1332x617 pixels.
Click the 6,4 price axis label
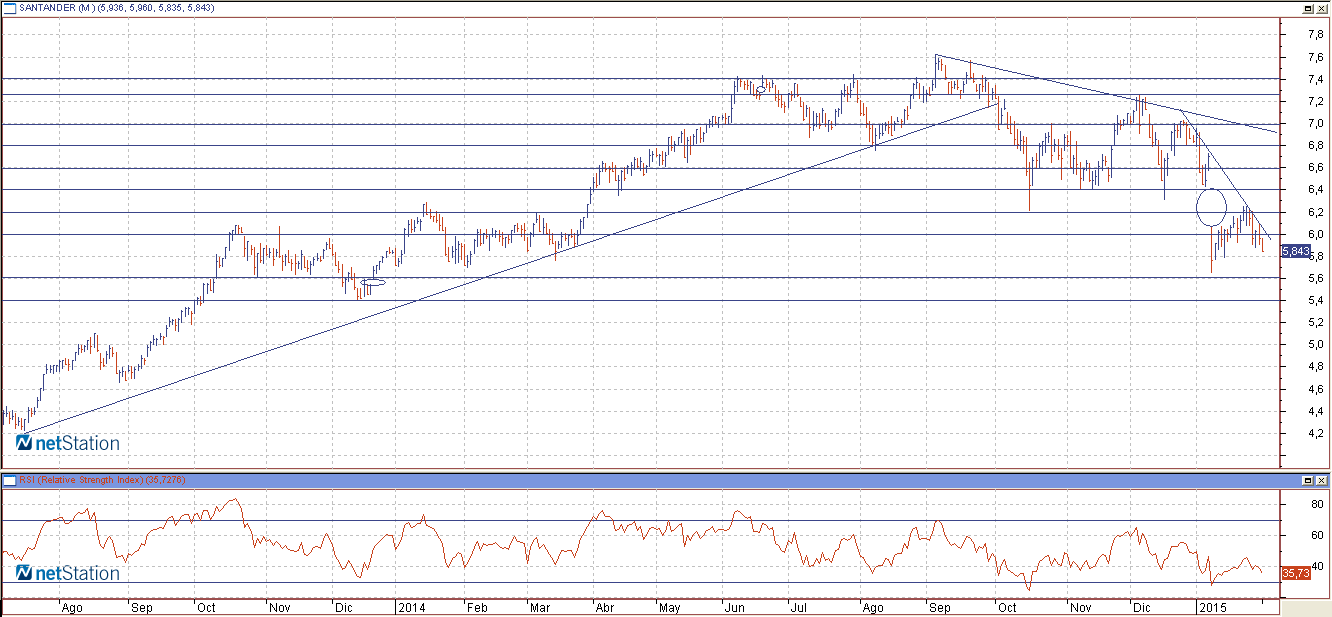(1317, 190)
